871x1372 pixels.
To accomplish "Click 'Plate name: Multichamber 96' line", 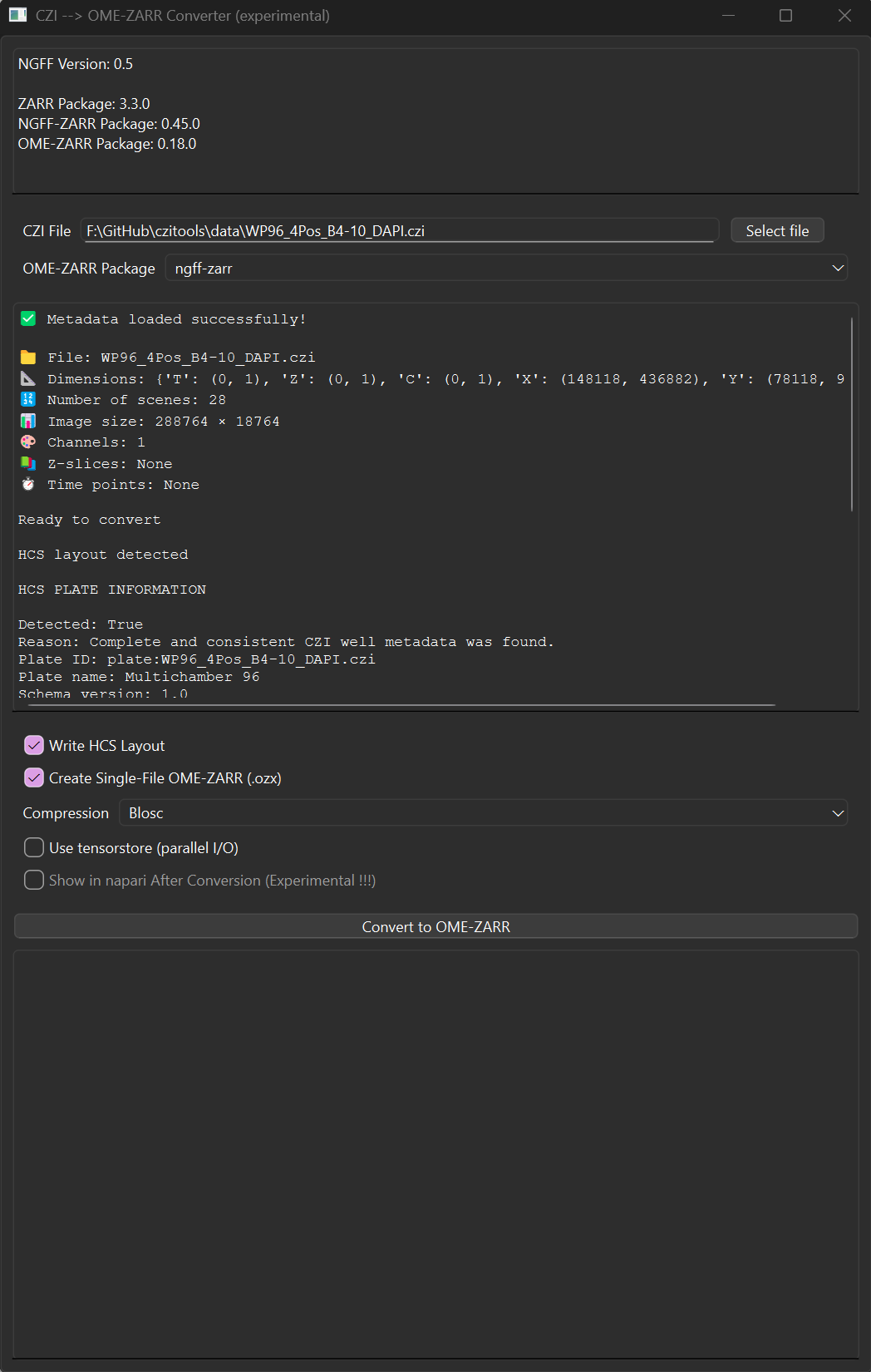I will coord(139,677).
